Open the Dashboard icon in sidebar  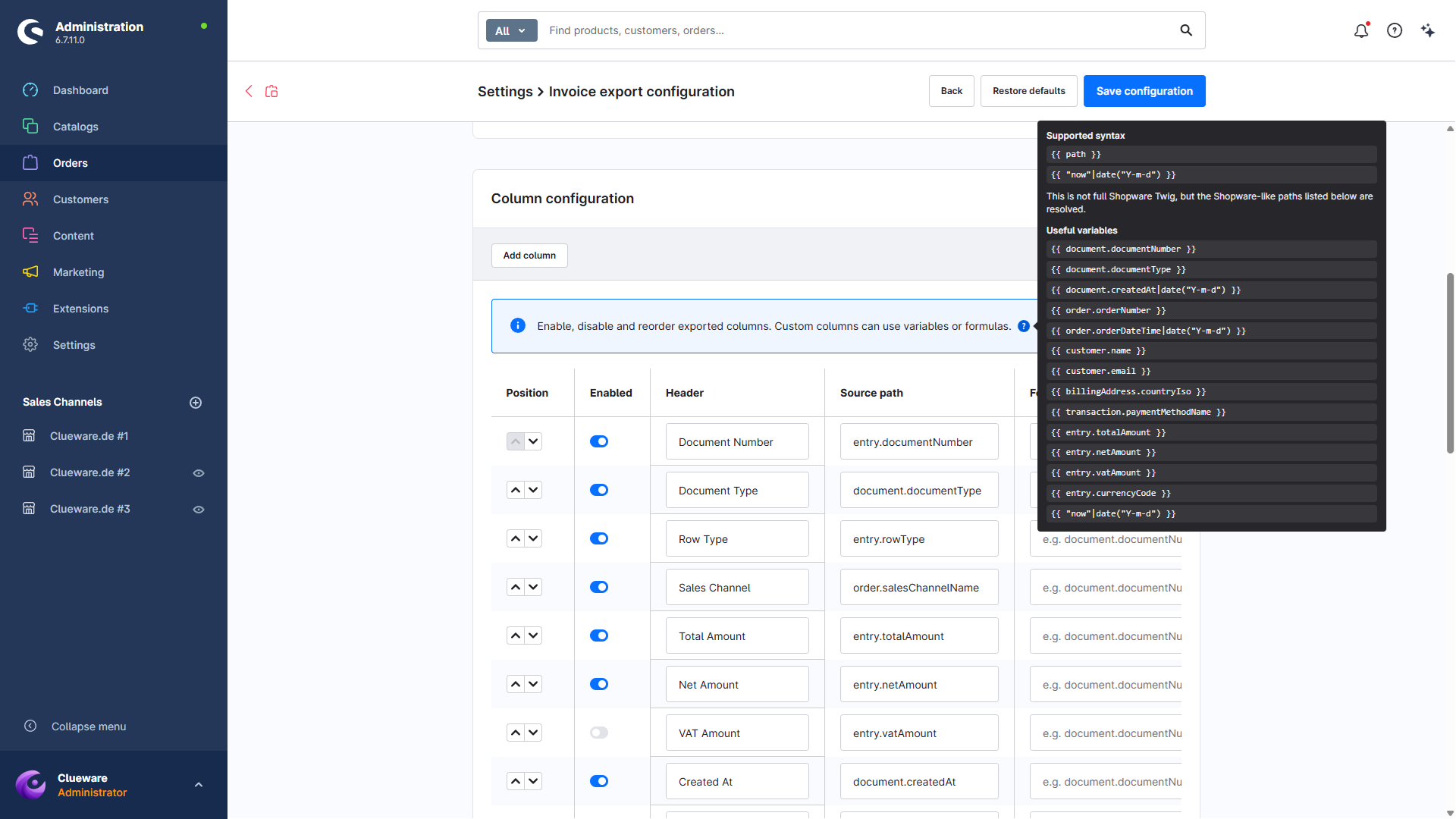coord(30,90)
